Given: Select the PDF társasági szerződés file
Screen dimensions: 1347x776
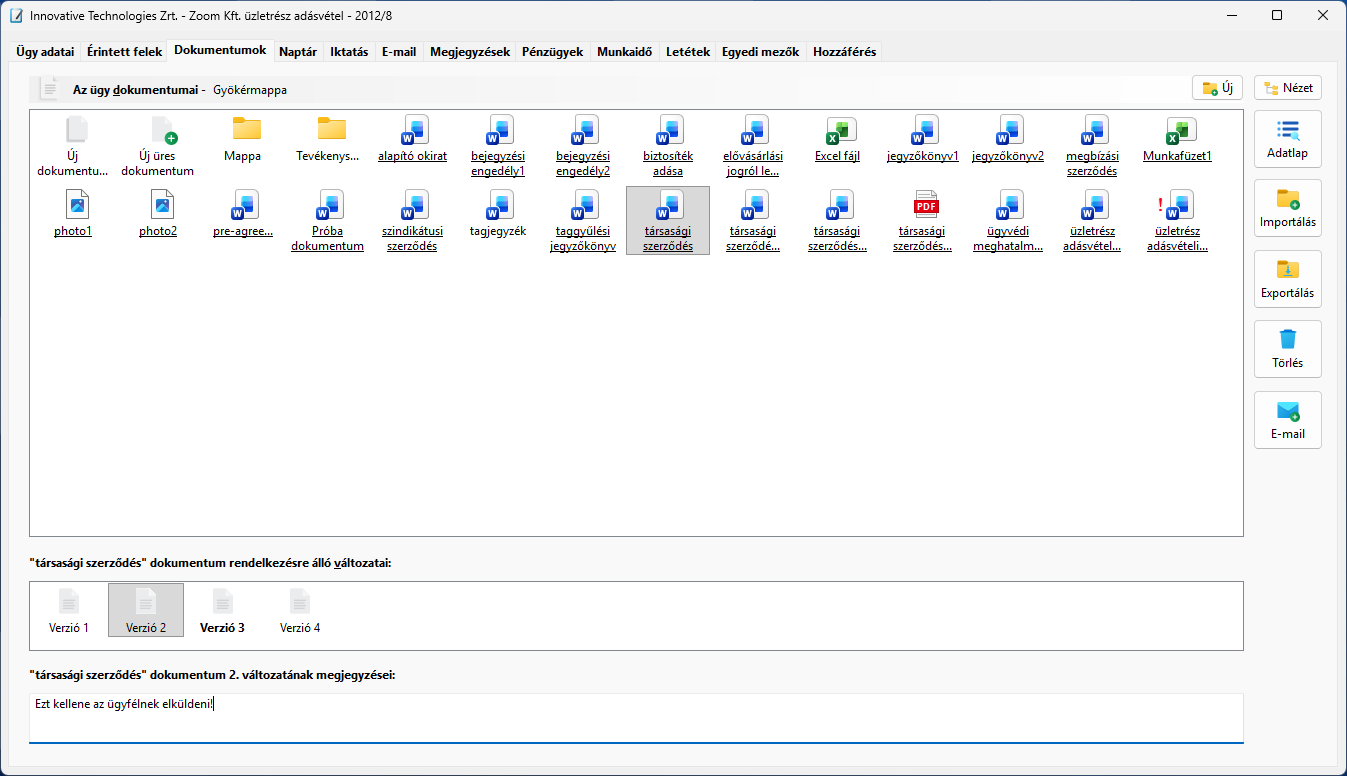Looking at the screenshot, I should [926, 206].
